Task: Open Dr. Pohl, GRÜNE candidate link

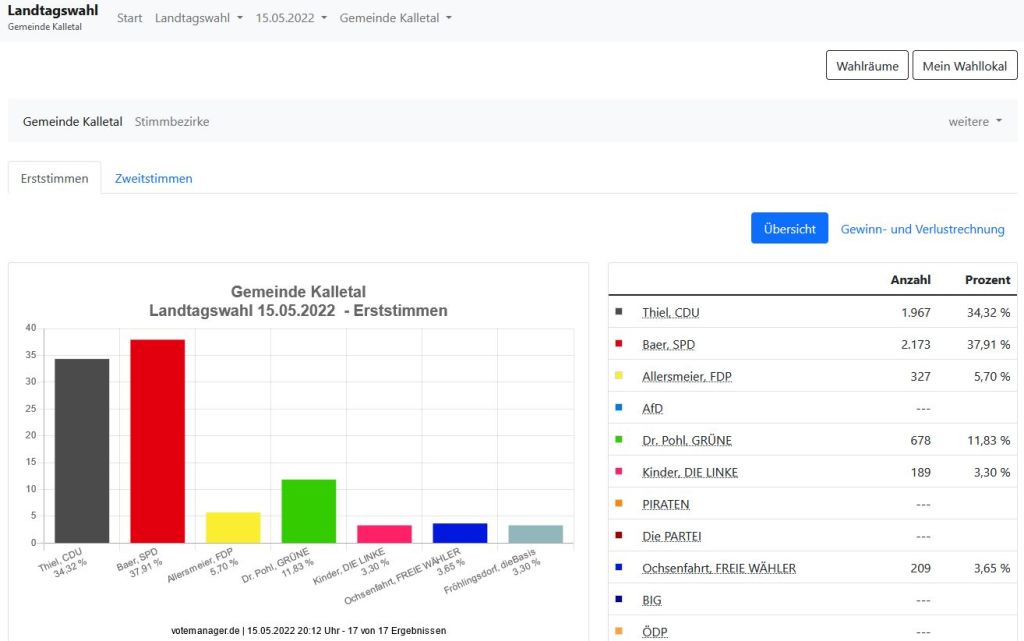Action: coord(687,441)
